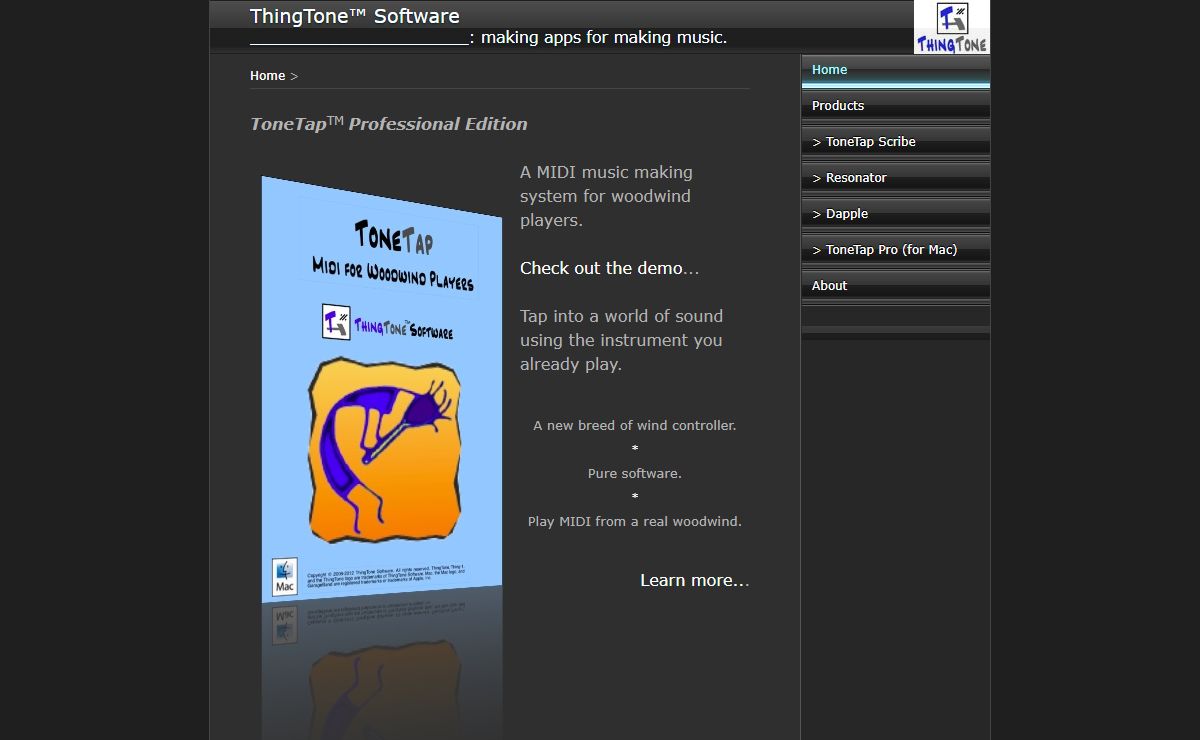The height and width of the screenshot is (740, 1200).
Task: Click the 'A MIDI music making system' paragraph
Action: (606, 196)
